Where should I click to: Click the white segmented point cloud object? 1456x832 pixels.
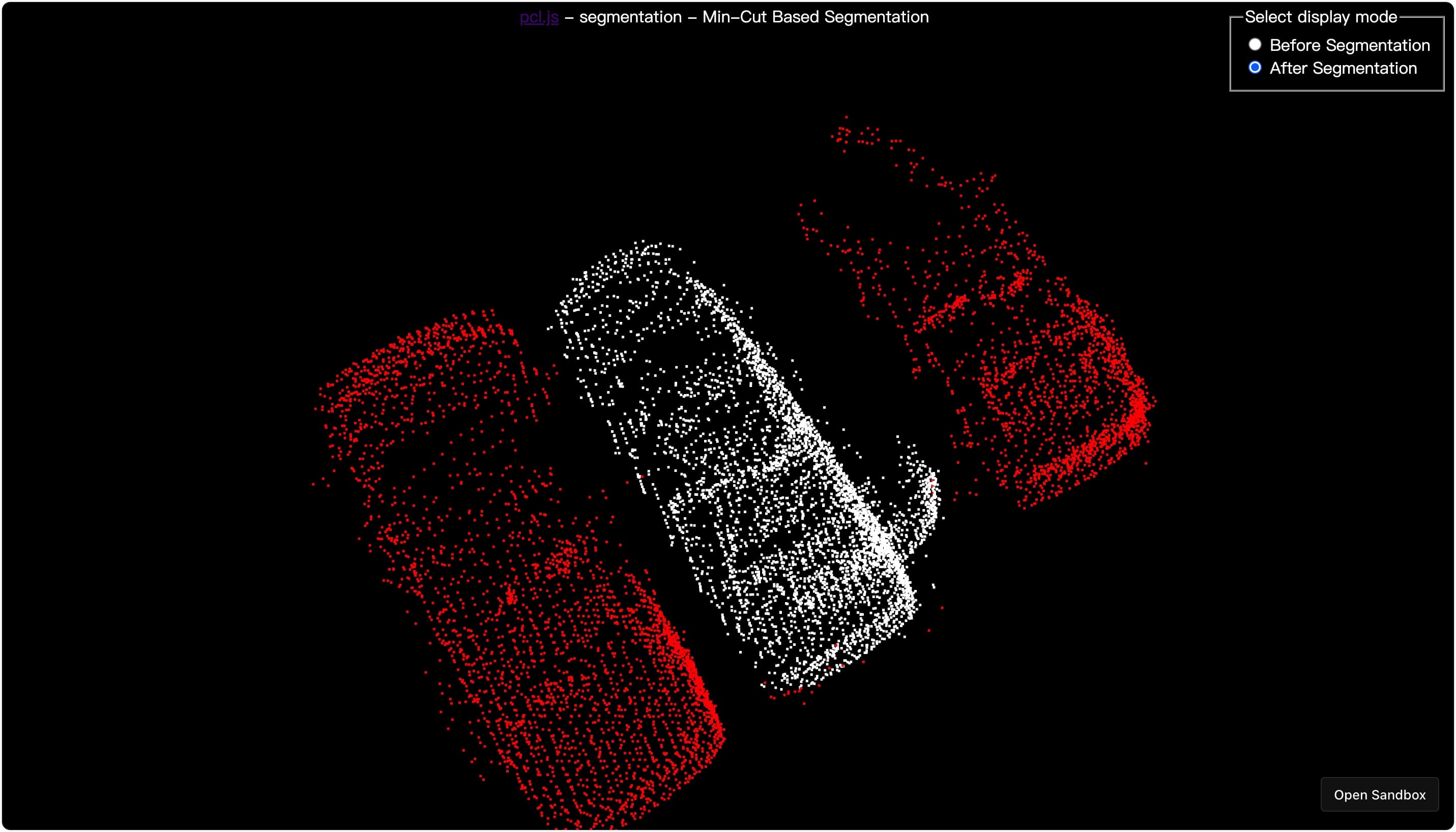click(x=743, y=468)
